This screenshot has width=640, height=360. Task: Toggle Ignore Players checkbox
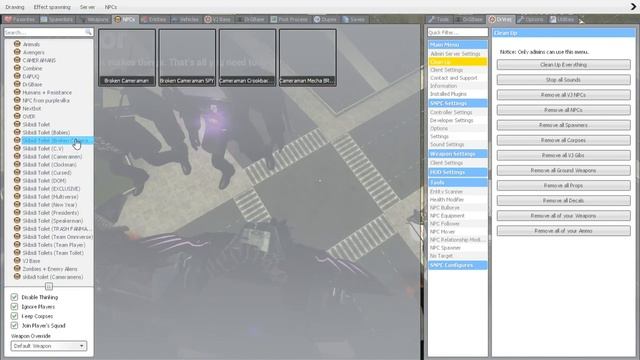click(x=14, y=306)
